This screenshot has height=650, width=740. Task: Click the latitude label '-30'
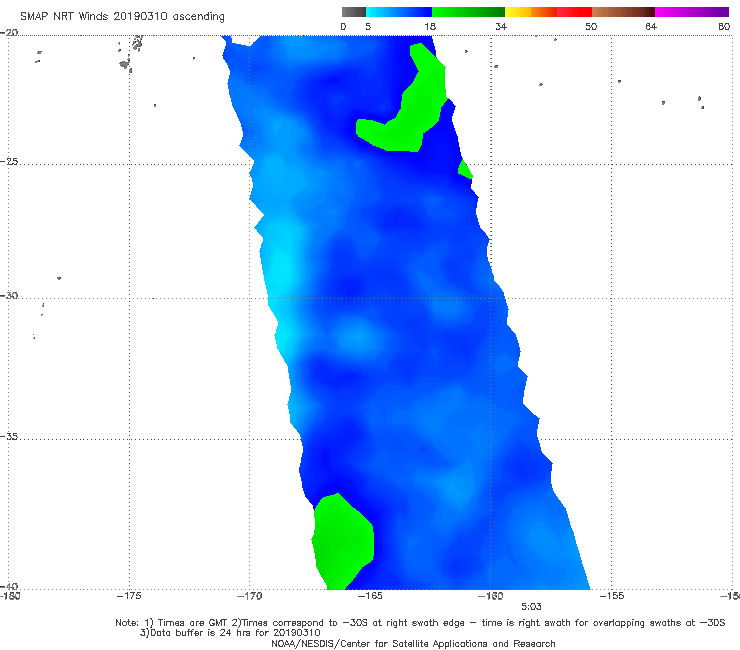[9, 296]
